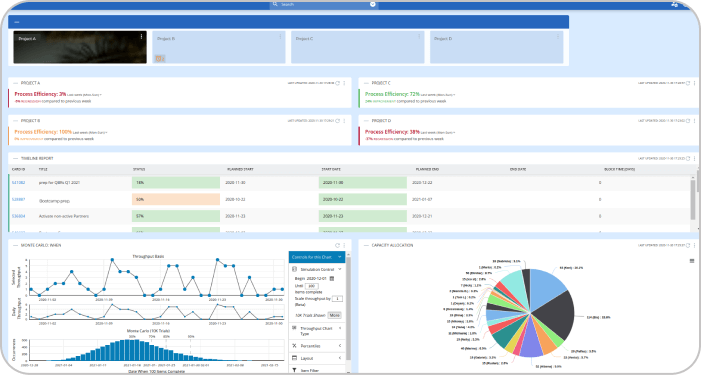Refresh the PROJECT A efficiency widget
Image resolution: width=701 pixels, height=375 pixels.
[338, 83]
